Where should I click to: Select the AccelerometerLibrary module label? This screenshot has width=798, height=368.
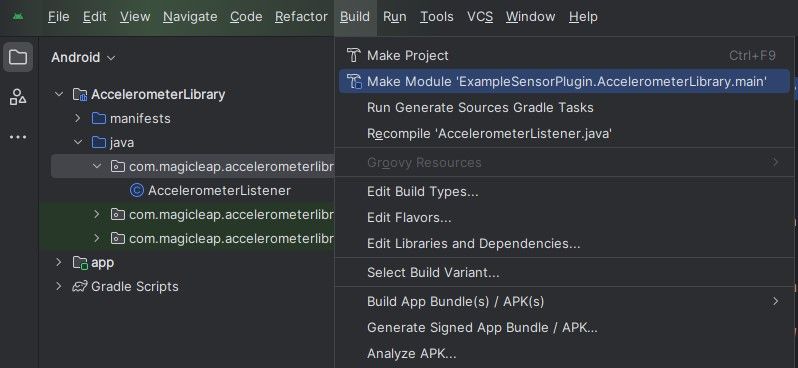[x=158, y=95]
